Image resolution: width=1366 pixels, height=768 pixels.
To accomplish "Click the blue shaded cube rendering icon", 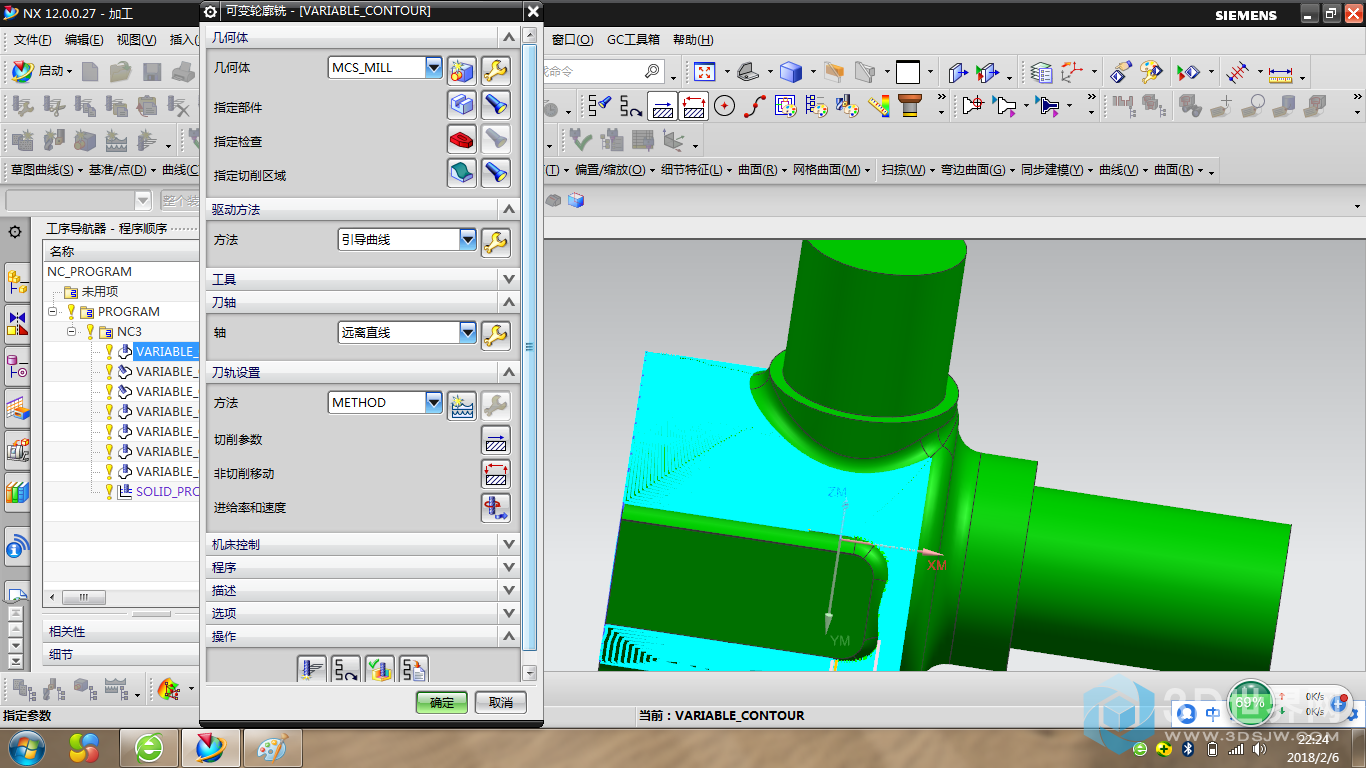I will (x=791, y=72).
